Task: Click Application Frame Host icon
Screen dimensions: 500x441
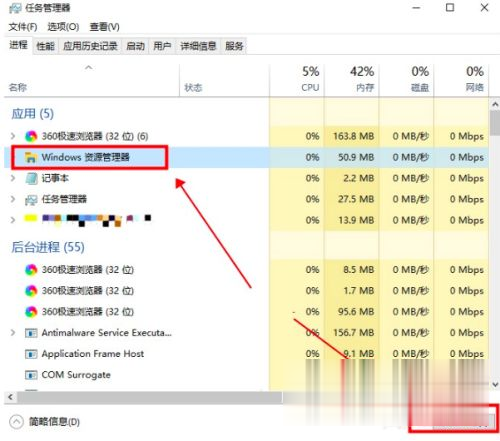Action: click(x=31, y=354)
